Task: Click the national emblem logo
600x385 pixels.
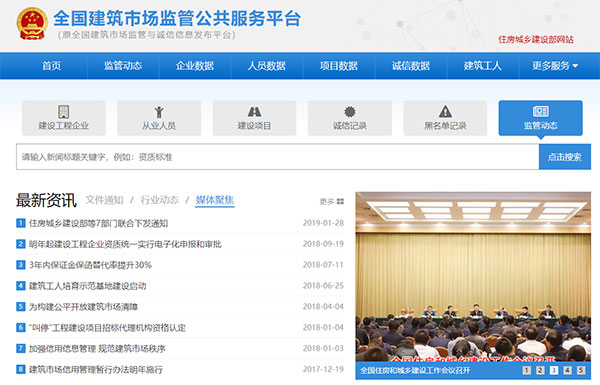Action: pos(32,23)
